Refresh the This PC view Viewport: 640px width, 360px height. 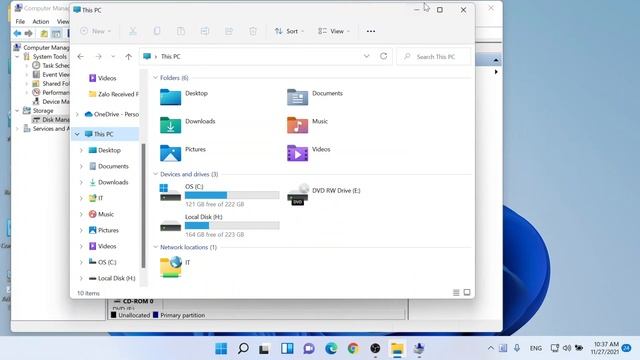coord(383,56)
